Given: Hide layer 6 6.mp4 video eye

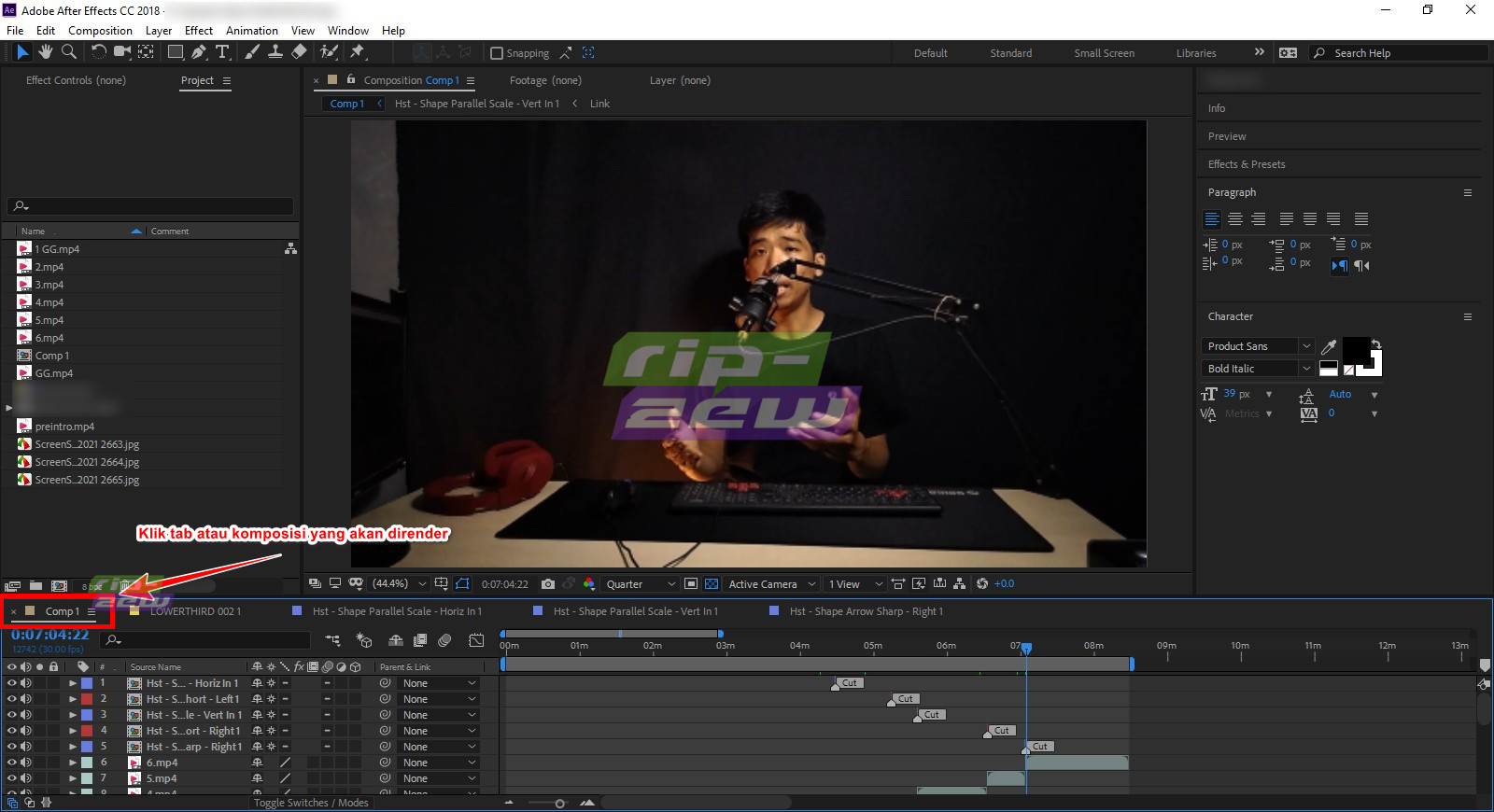Looking at the screenshot, I should (x=12, y=763).
